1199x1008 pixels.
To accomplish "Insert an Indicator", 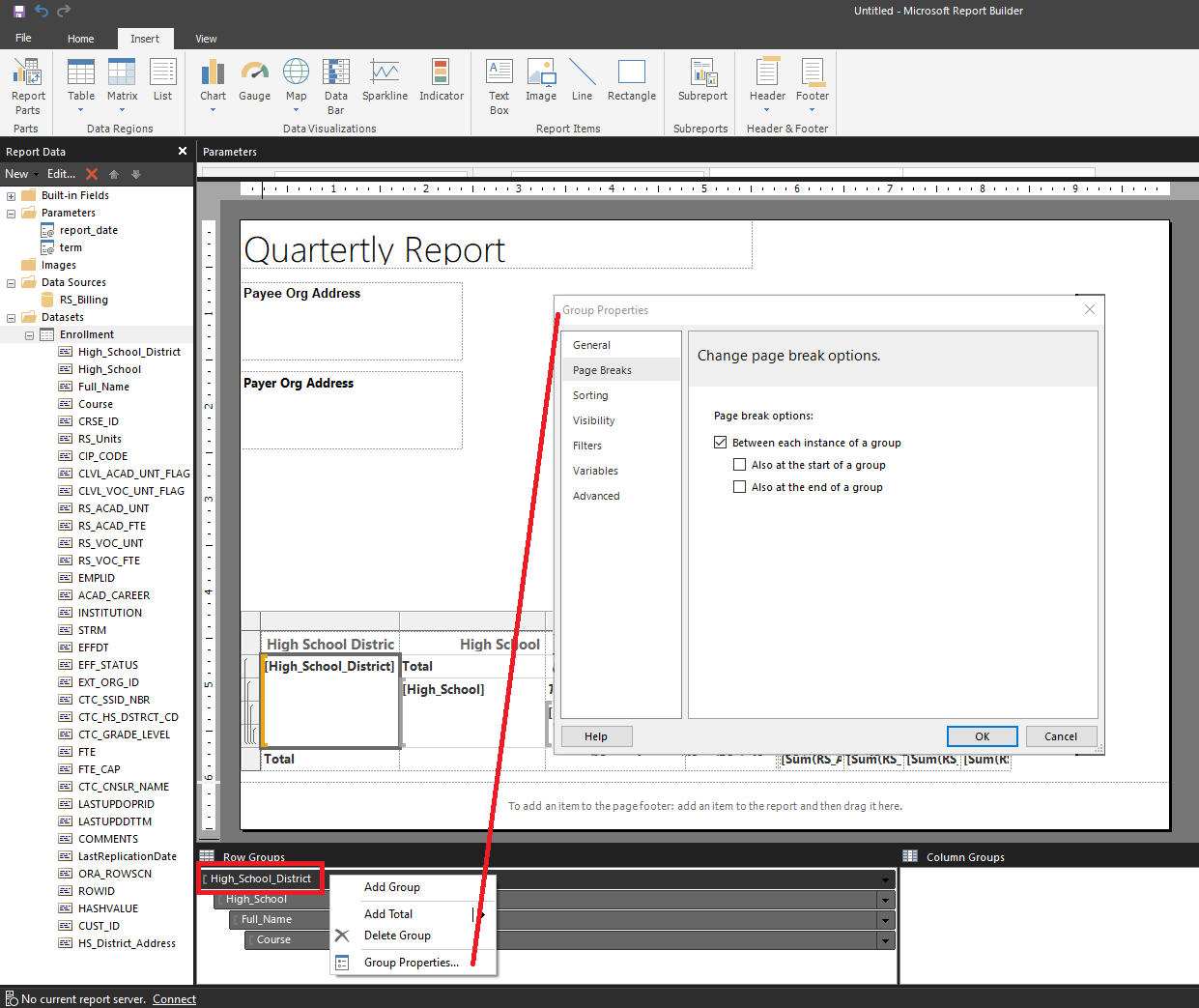I will pyautogui.click(x=442, y=80).
